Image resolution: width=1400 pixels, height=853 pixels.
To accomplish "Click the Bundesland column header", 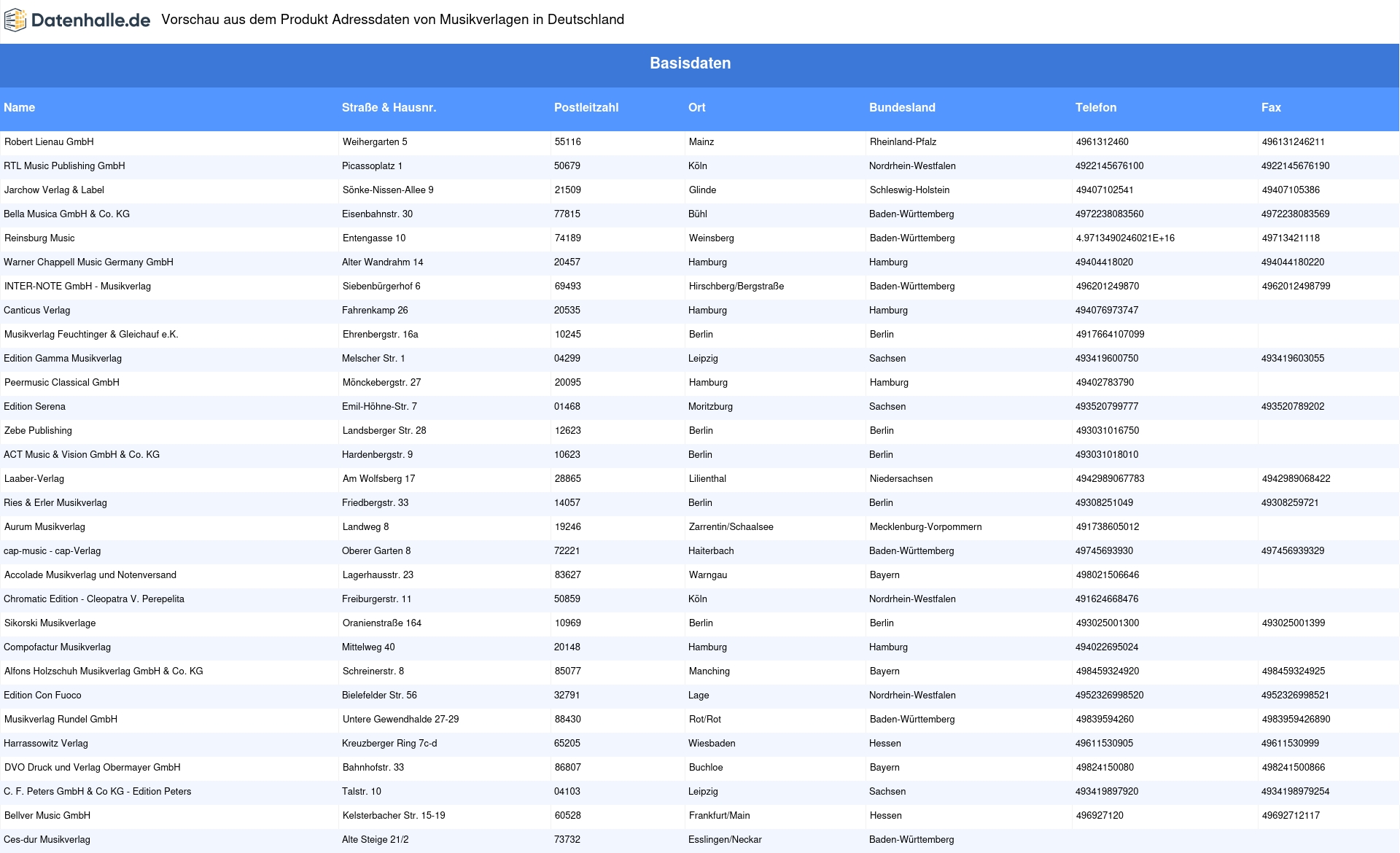I will [902, 107].
